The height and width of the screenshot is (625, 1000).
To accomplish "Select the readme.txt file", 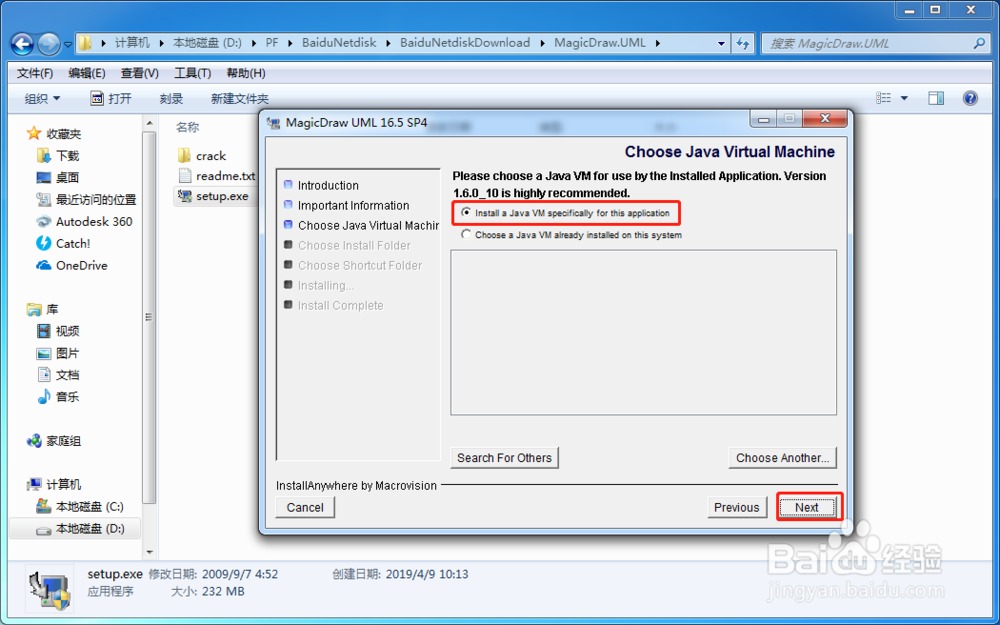I will coord(217,175).
